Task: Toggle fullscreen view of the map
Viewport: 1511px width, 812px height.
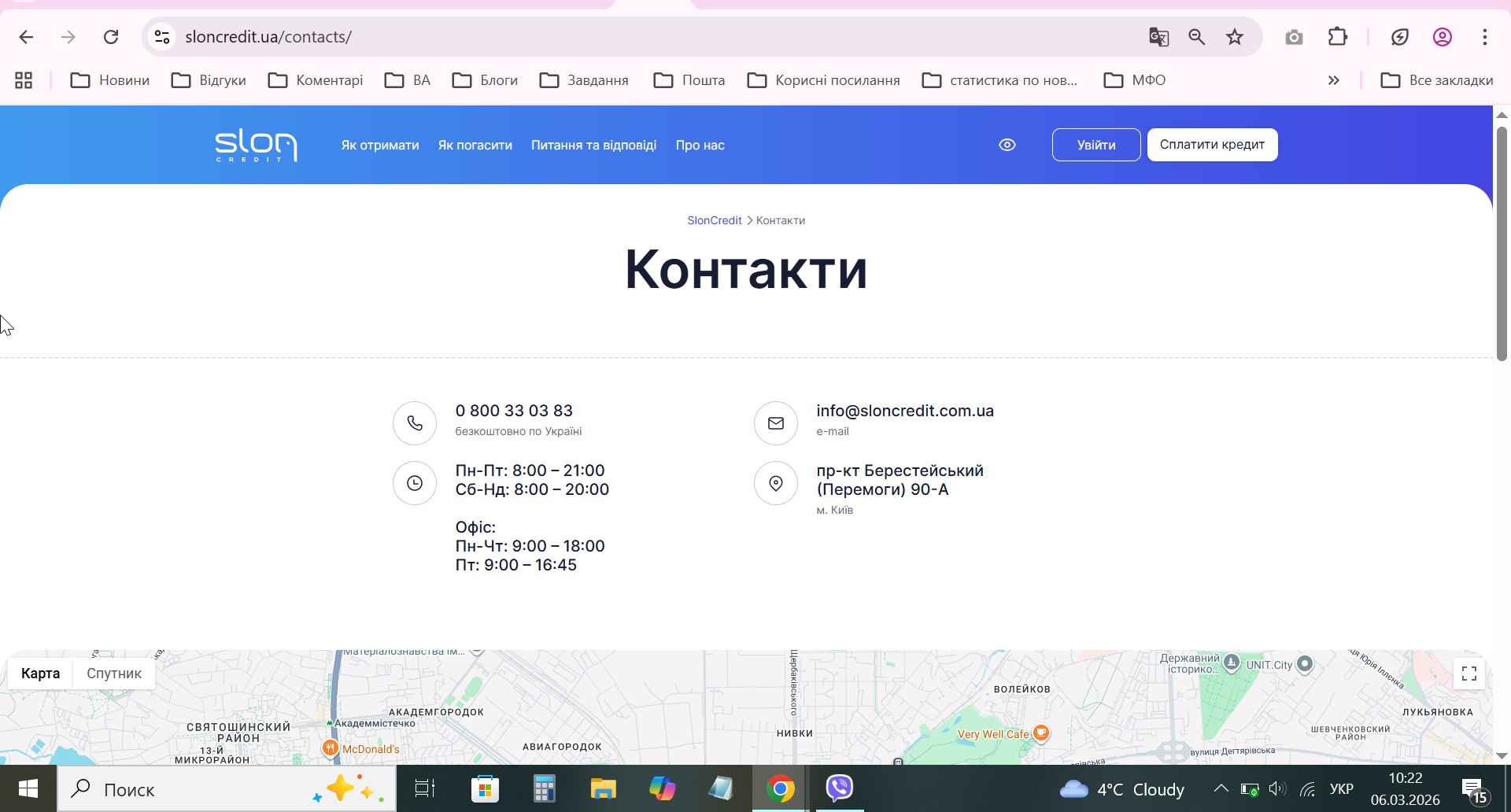Action: 1469,674
